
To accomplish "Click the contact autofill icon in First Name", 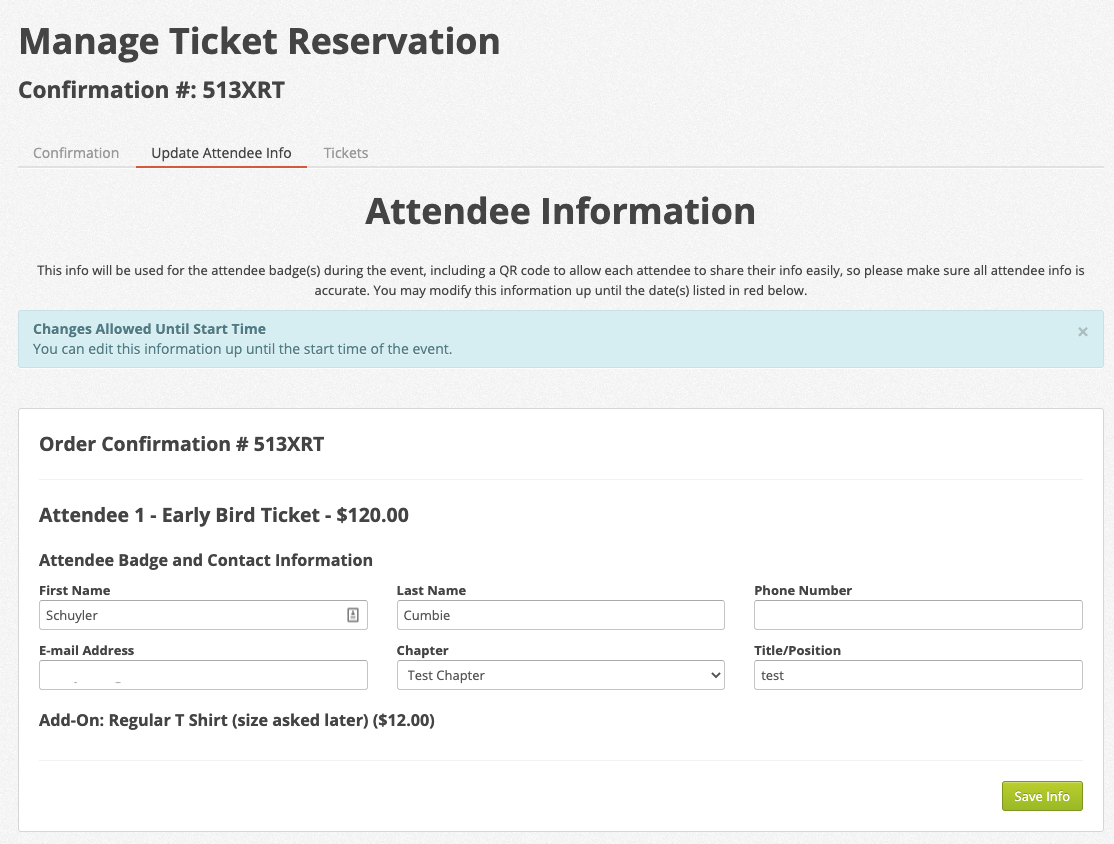I will tap(353, 616).
